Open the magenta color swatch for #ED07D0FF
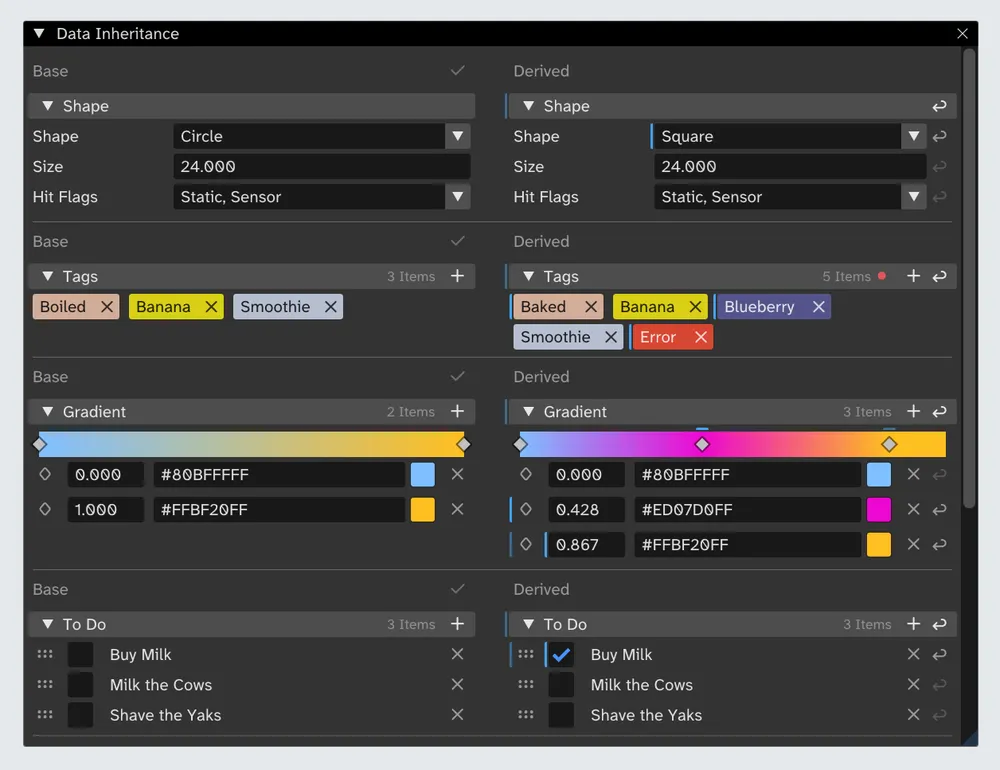The height and width of the screenshot is (770, 1000). click(878, 510)
